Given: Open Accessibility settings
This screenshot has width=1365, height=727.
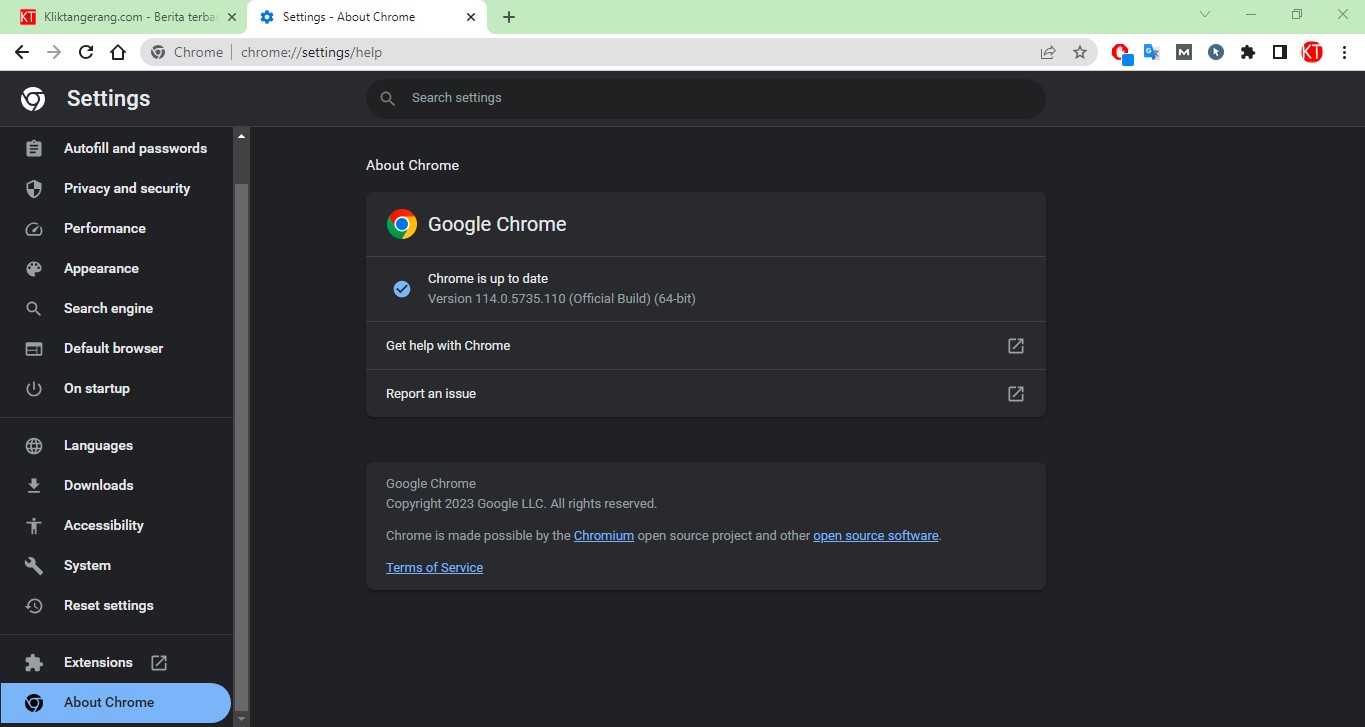Looking at the screenshot, I should pyautogui.click(x=116, y=525).
